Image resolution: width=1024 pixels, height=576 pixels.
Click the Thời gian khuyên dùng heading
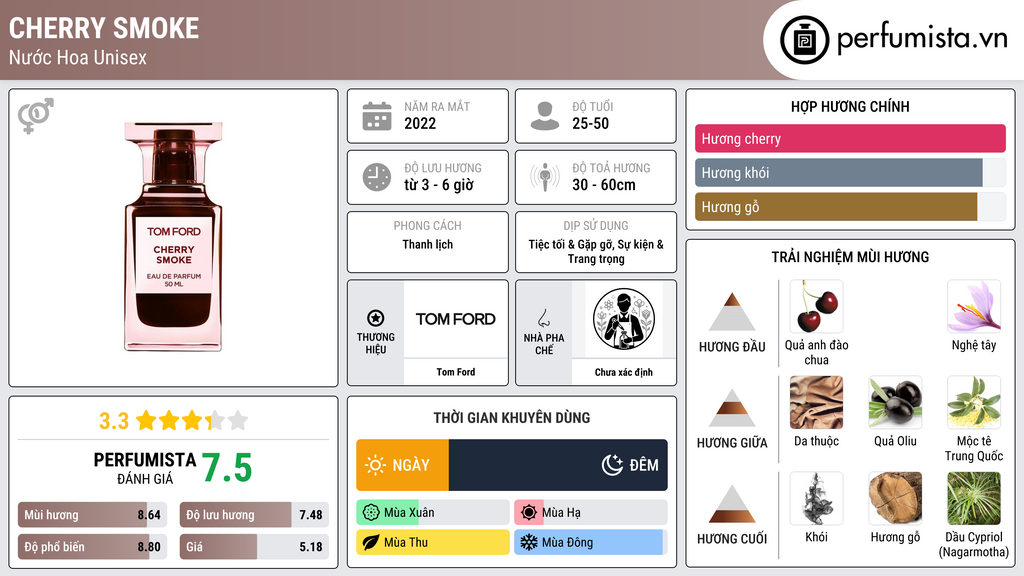coord(512,418)
